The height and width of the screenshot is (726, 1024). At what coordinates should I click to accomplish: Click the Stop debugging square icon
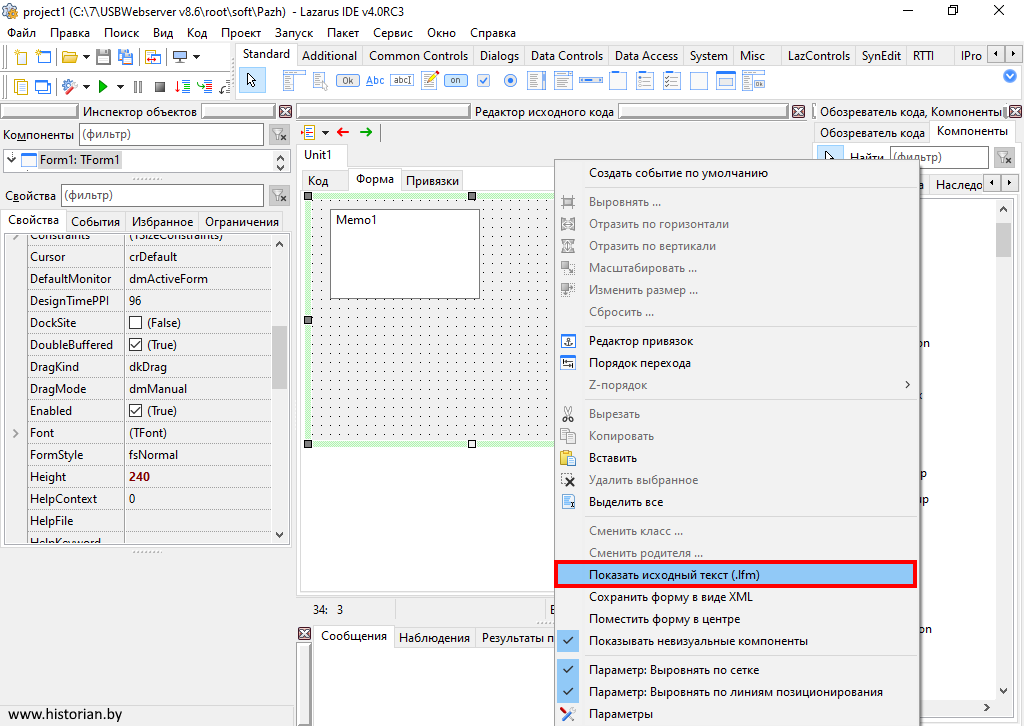tap(160, 87)
